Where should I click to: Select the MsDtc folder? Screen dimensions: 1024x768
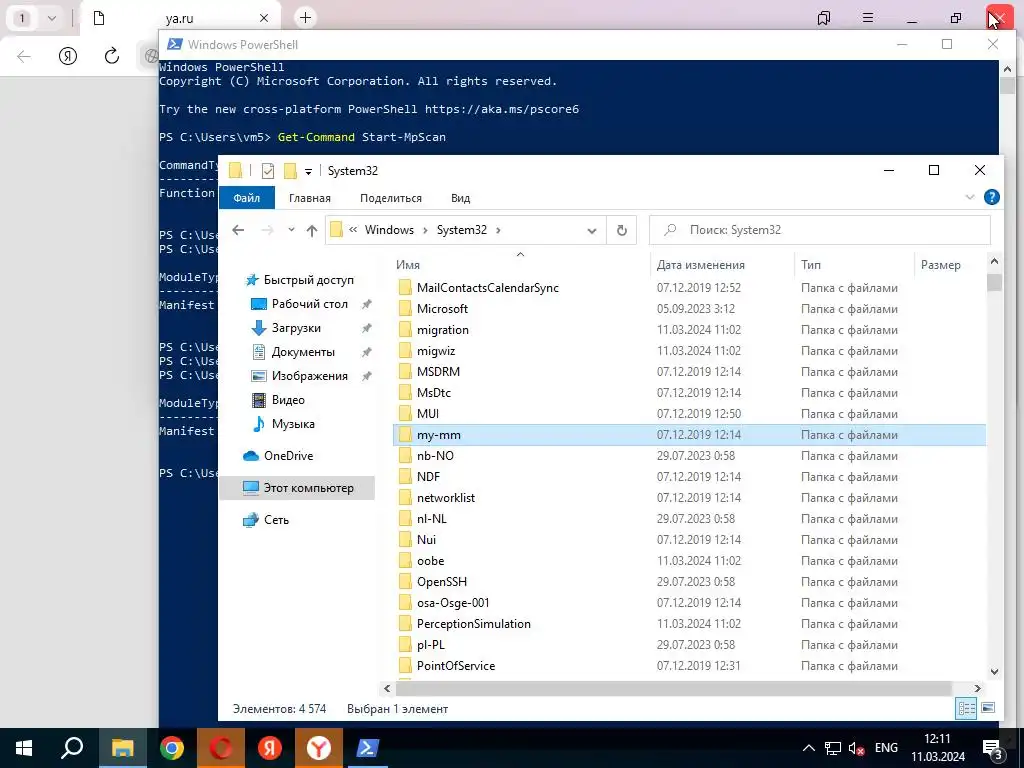tap(434, 392)
